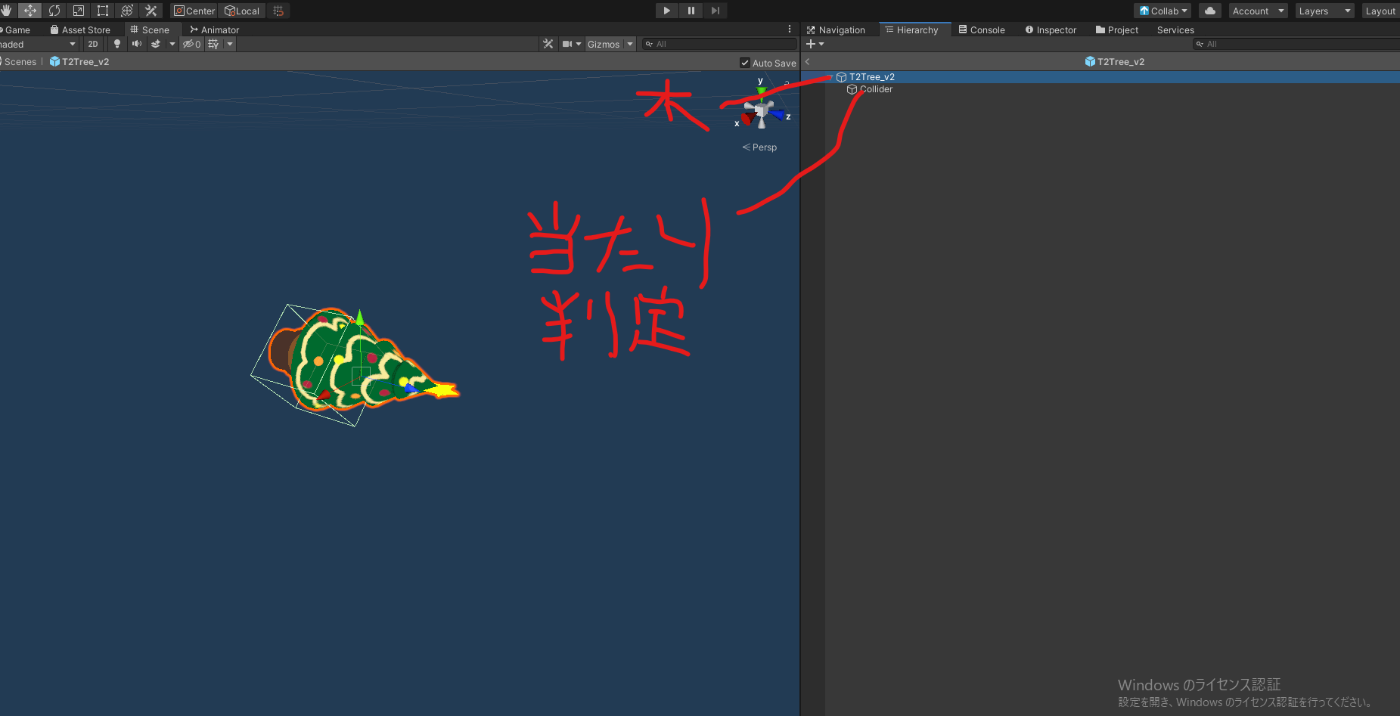The image size is (1400, 716).
Task: Open the Account dropdown
Action: click(x=1257, y=11)
